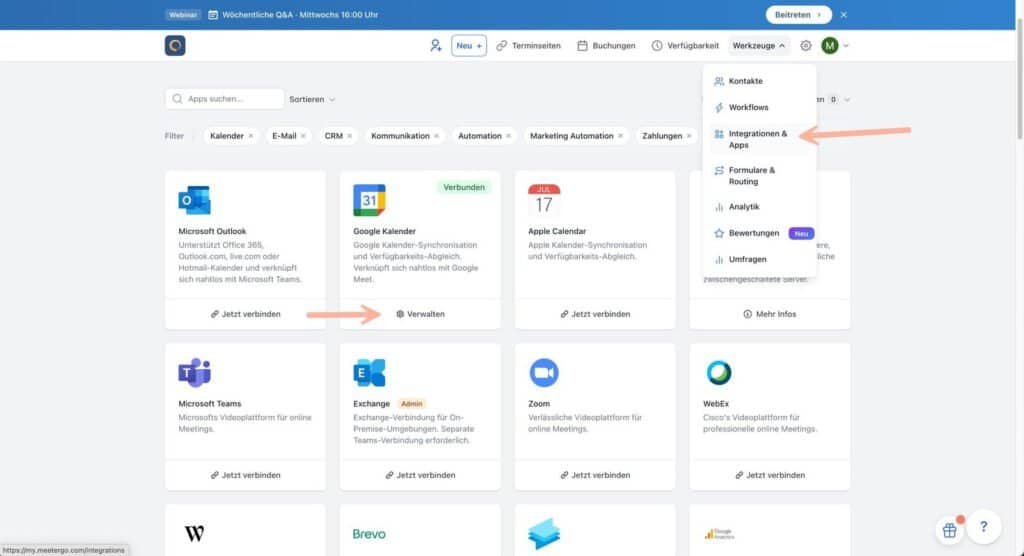Connect Apple Calendar via Jetzt verbinden
The image size is (1024, 556).
click(x=595, y=314)
